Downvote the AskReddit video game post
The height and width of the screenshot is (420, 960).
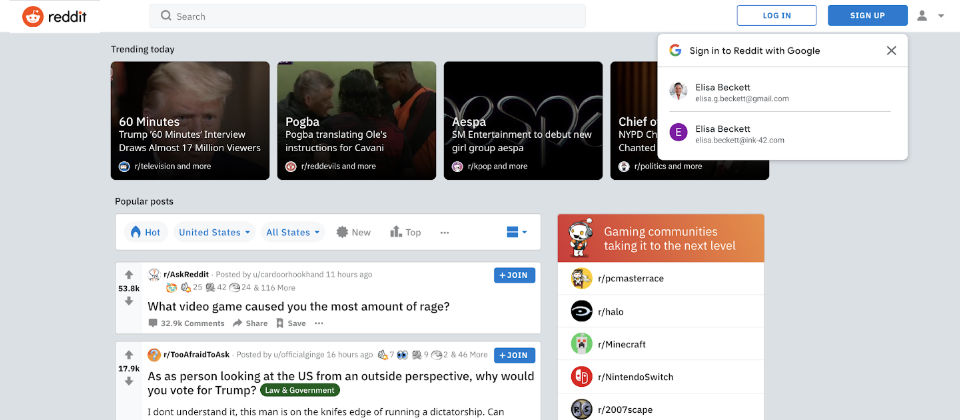coord(129,301)
